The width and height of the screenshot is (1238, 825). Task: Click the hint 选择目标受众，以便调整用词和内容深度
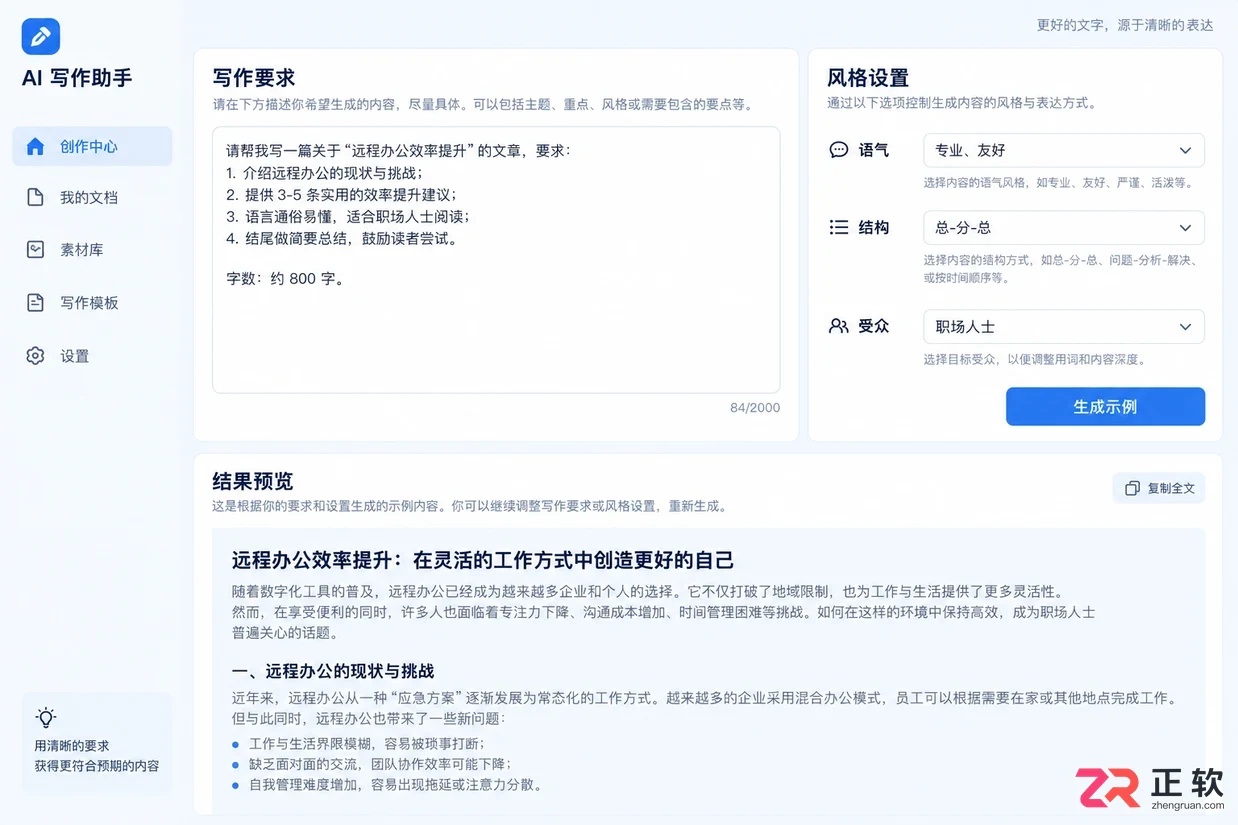point(1034,360)
